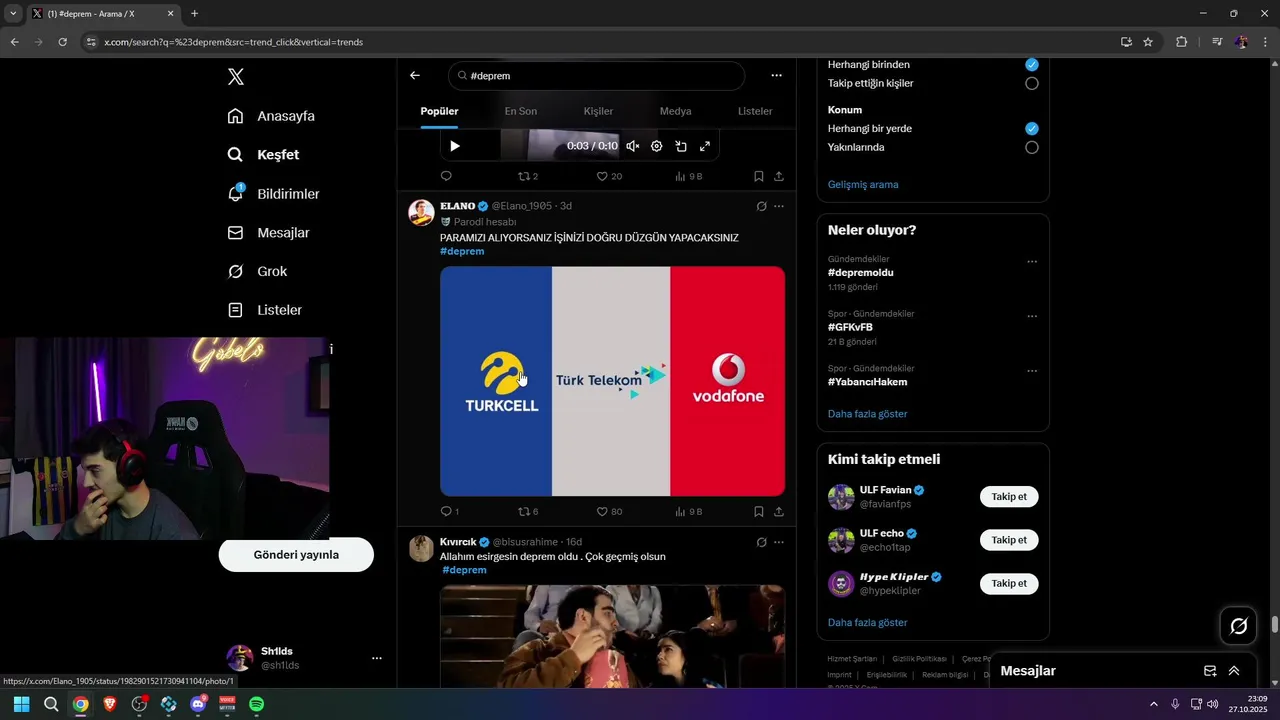Open the Turkcell Türk Telekom Vodafone image

612,381
